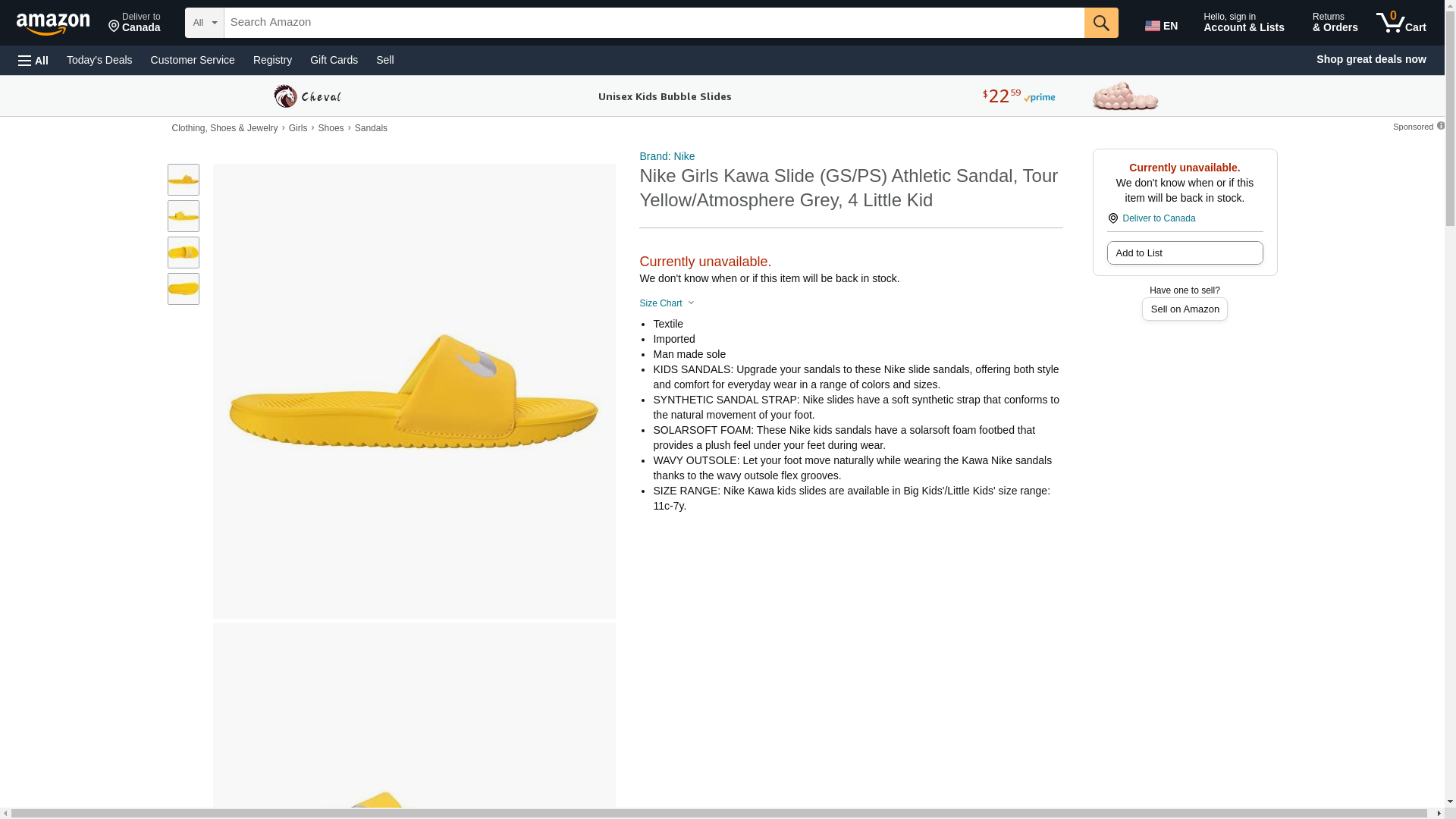This screenshot has width=1456, height=819.
Task: Click the Sell on Amazon button
Action: tap(1184, 309)
